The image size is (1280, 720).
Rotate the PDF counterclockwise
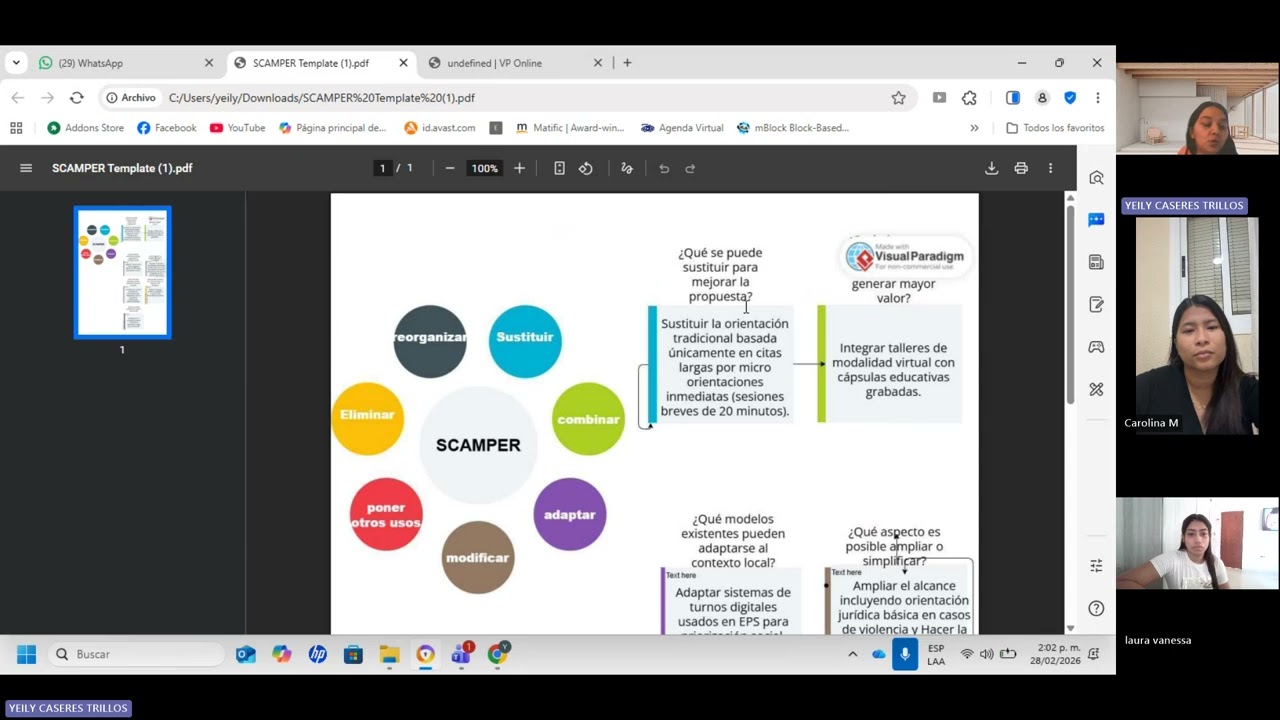point(586,168)
